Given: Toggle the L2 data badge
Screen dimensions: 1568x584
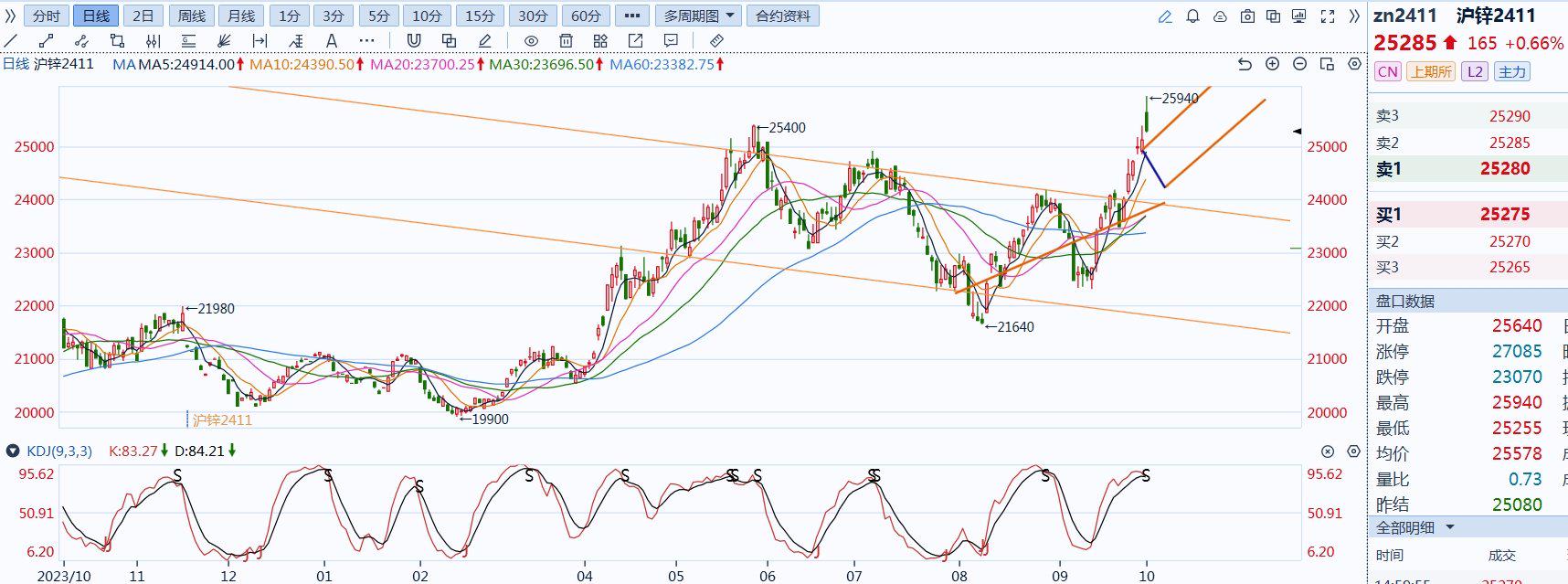Looking at the screenshot, I should tap(1474, 72).
